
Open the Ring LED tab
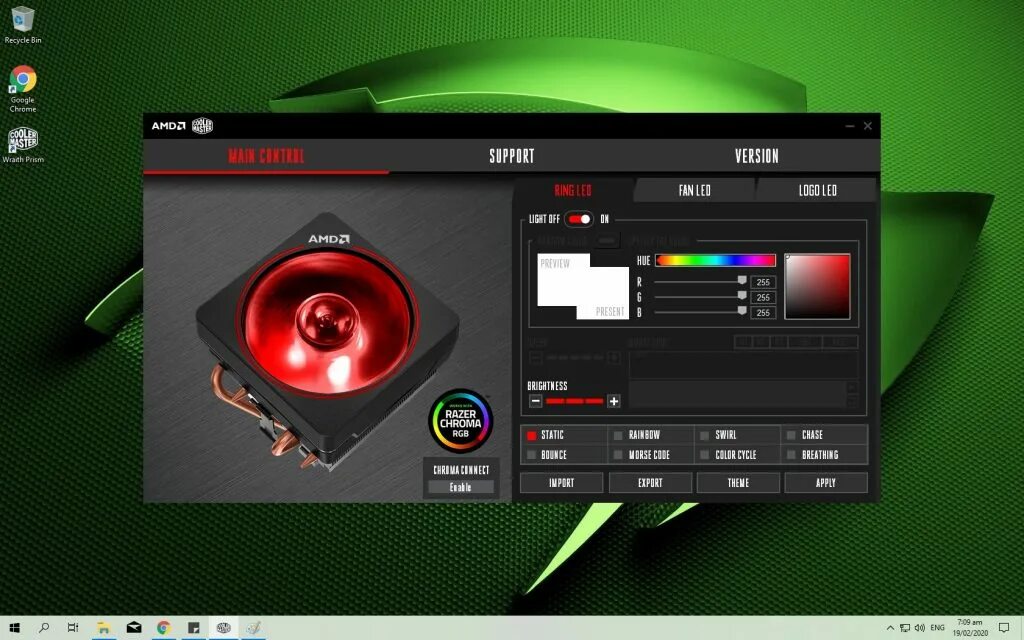pyautogui.click(x=573, y=190)
